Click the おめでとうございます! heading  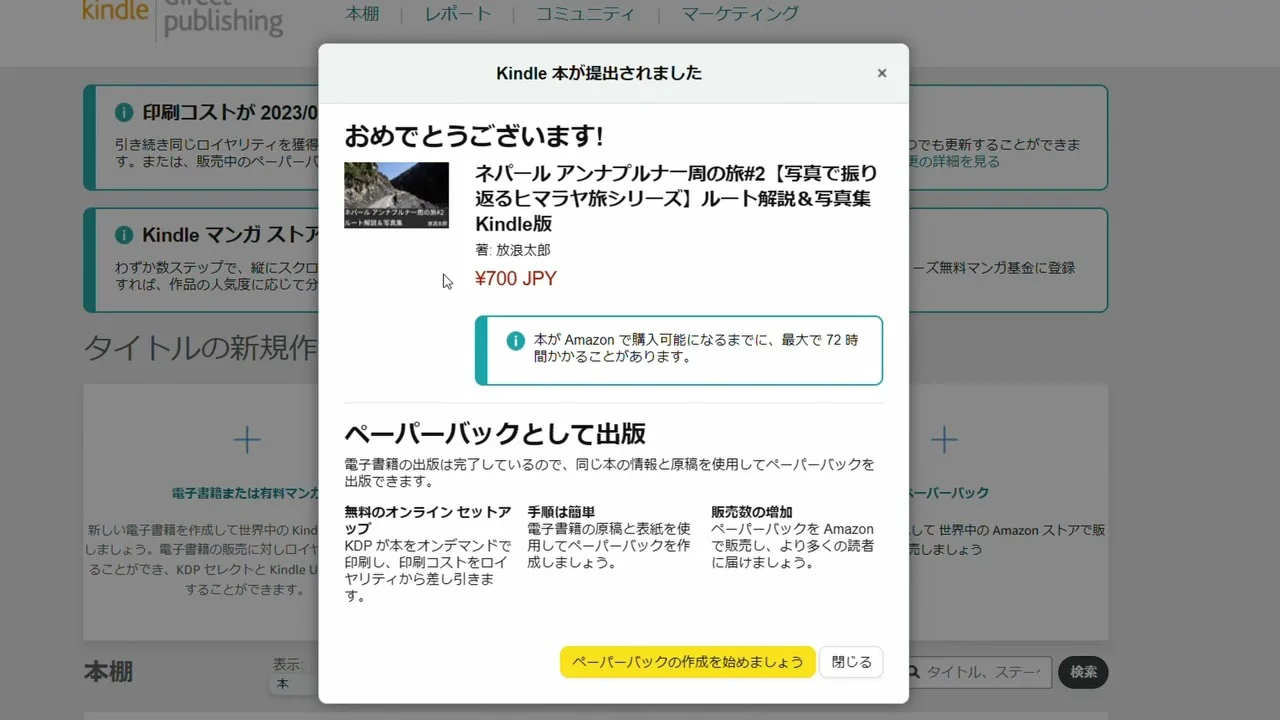[x=474, y=136]
